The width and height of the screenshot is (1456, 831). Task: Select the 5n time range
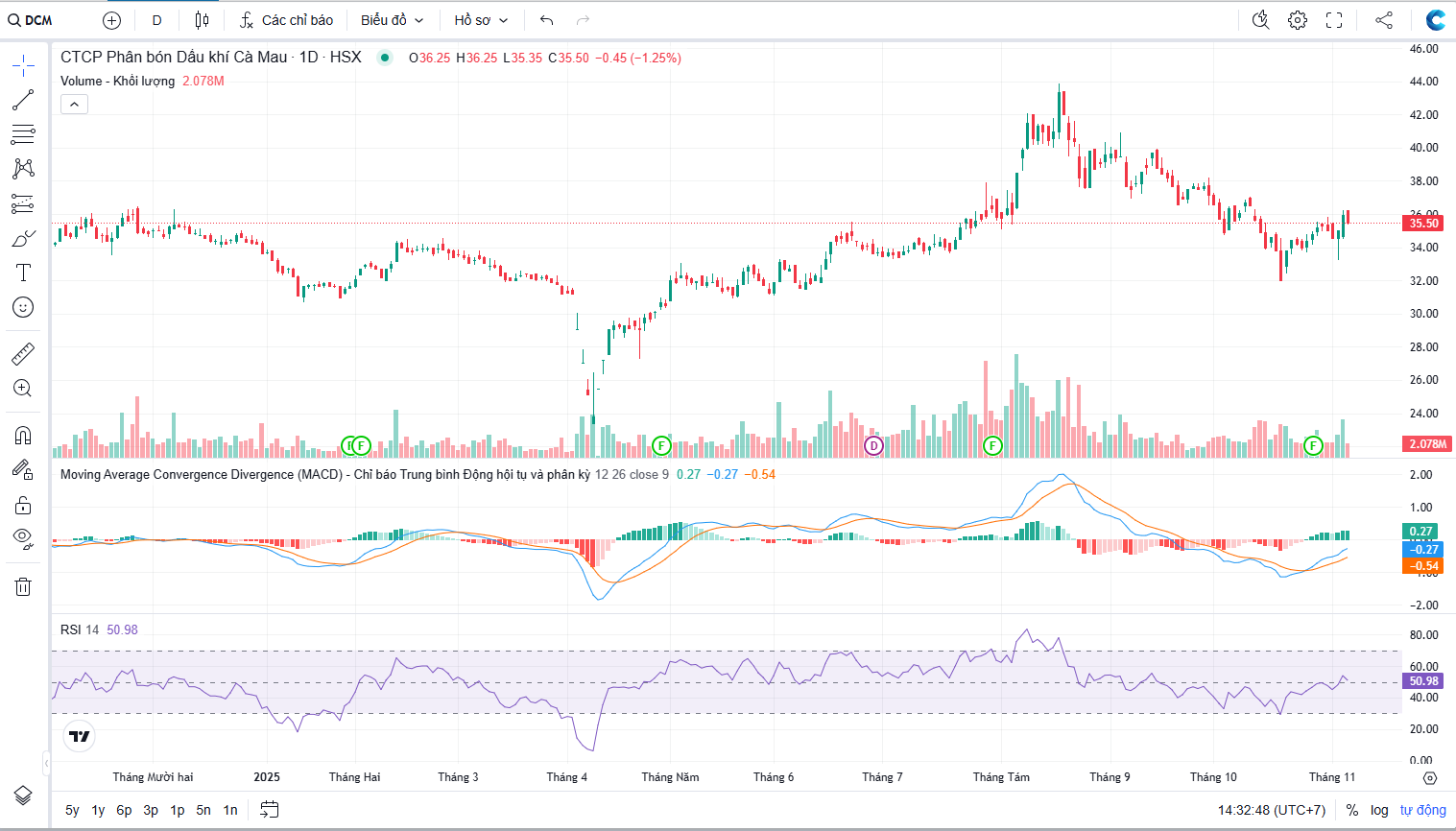[x=203, y=810]
